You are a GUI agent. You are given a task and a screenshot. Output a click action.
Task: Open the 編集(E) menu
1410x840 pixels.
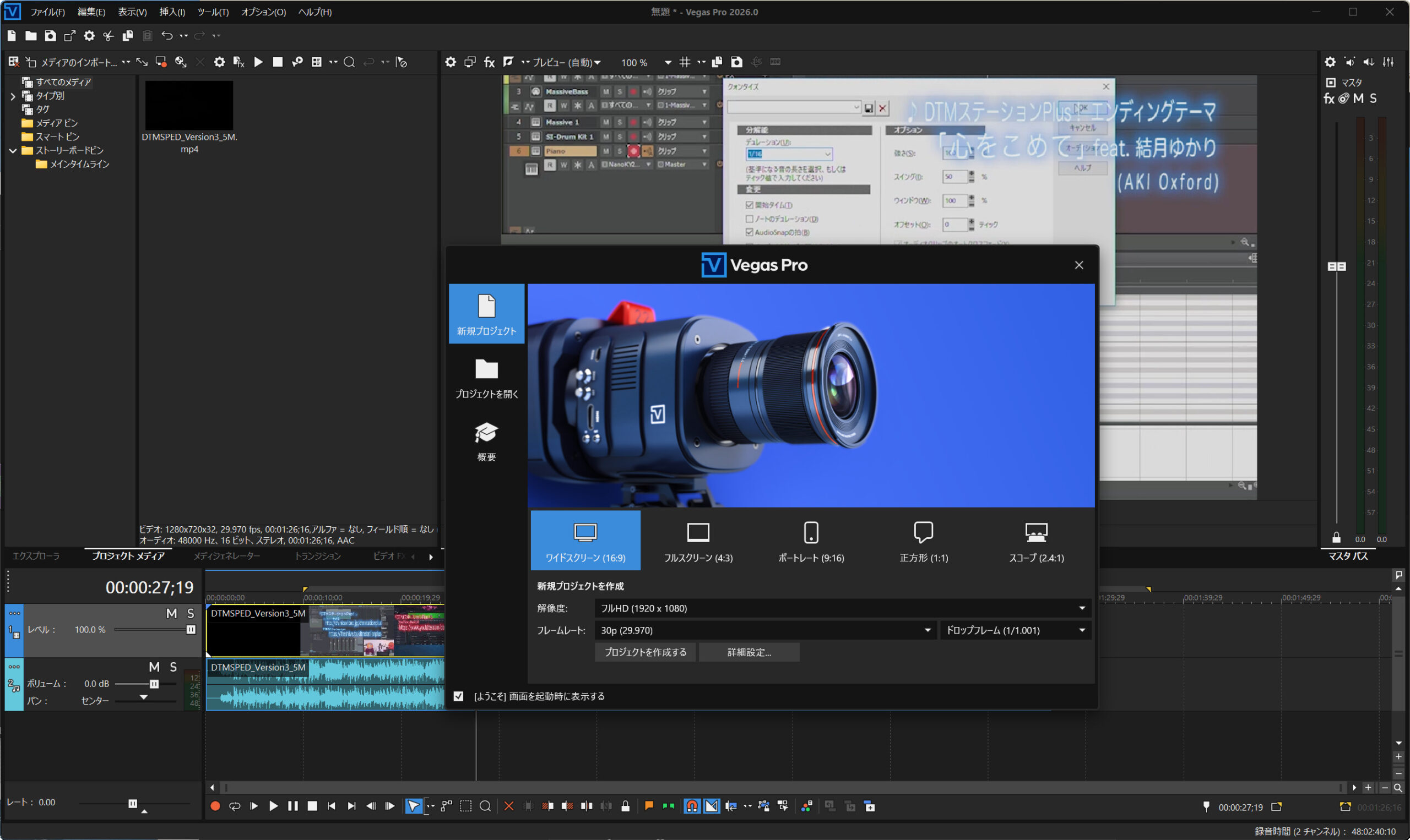coord(91,12)
